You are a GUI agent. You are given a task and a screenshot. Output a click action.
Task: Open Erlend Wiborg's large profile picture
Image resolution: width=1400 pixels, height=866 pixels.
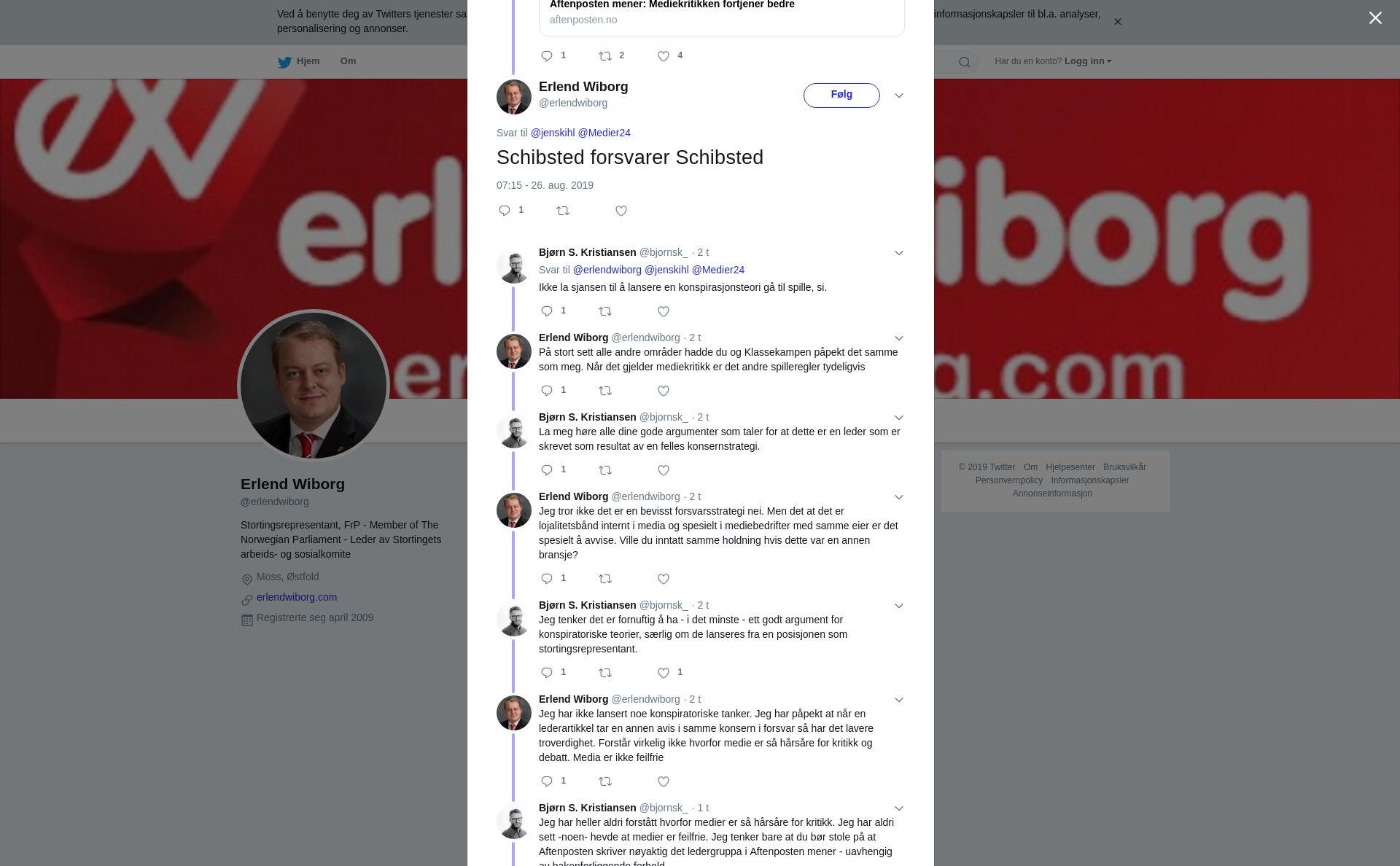314,386
